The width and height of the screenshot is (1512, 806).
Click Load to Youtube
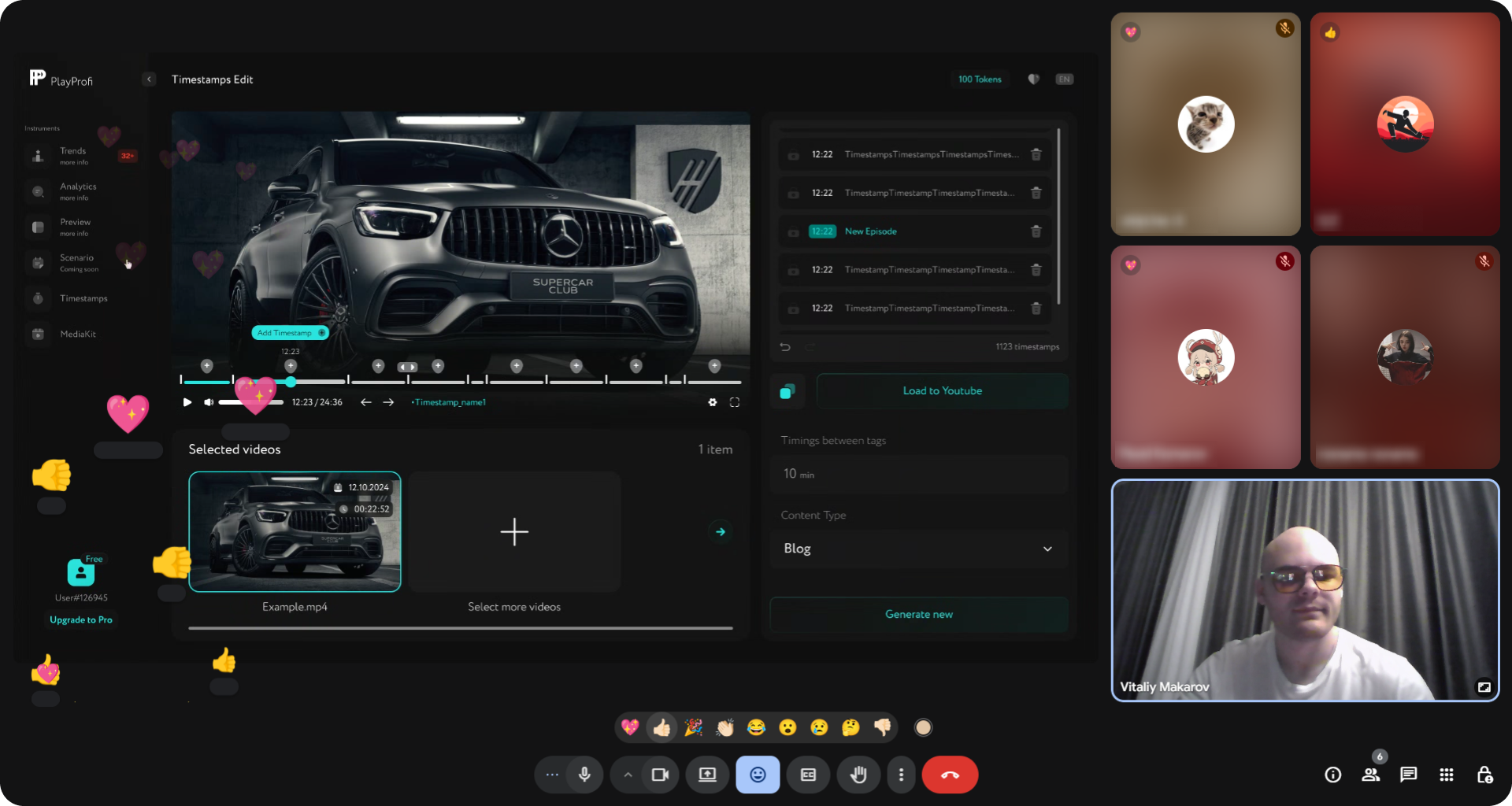(x=942, y=390)
